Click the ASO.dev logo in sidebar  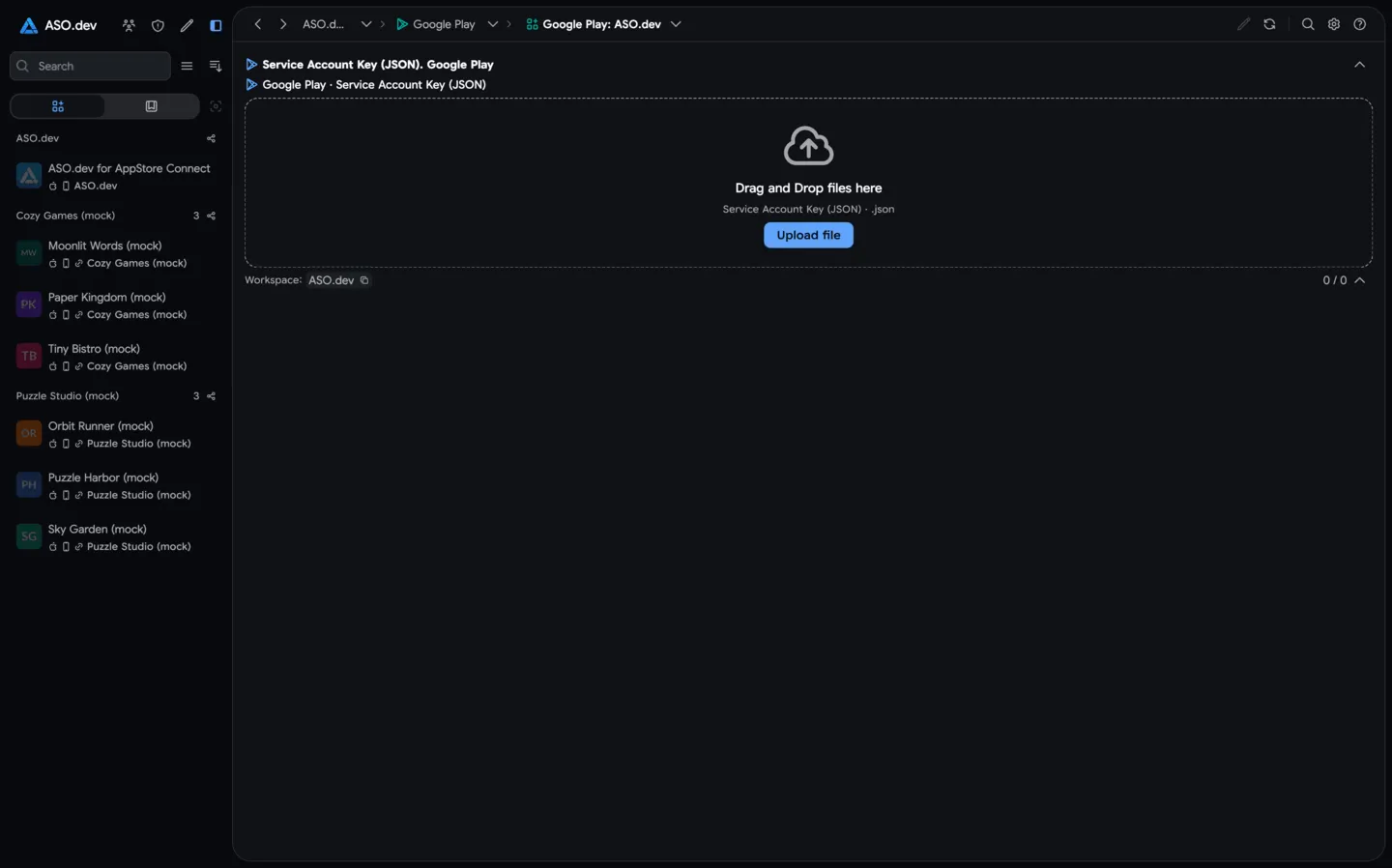pos(58,25)
